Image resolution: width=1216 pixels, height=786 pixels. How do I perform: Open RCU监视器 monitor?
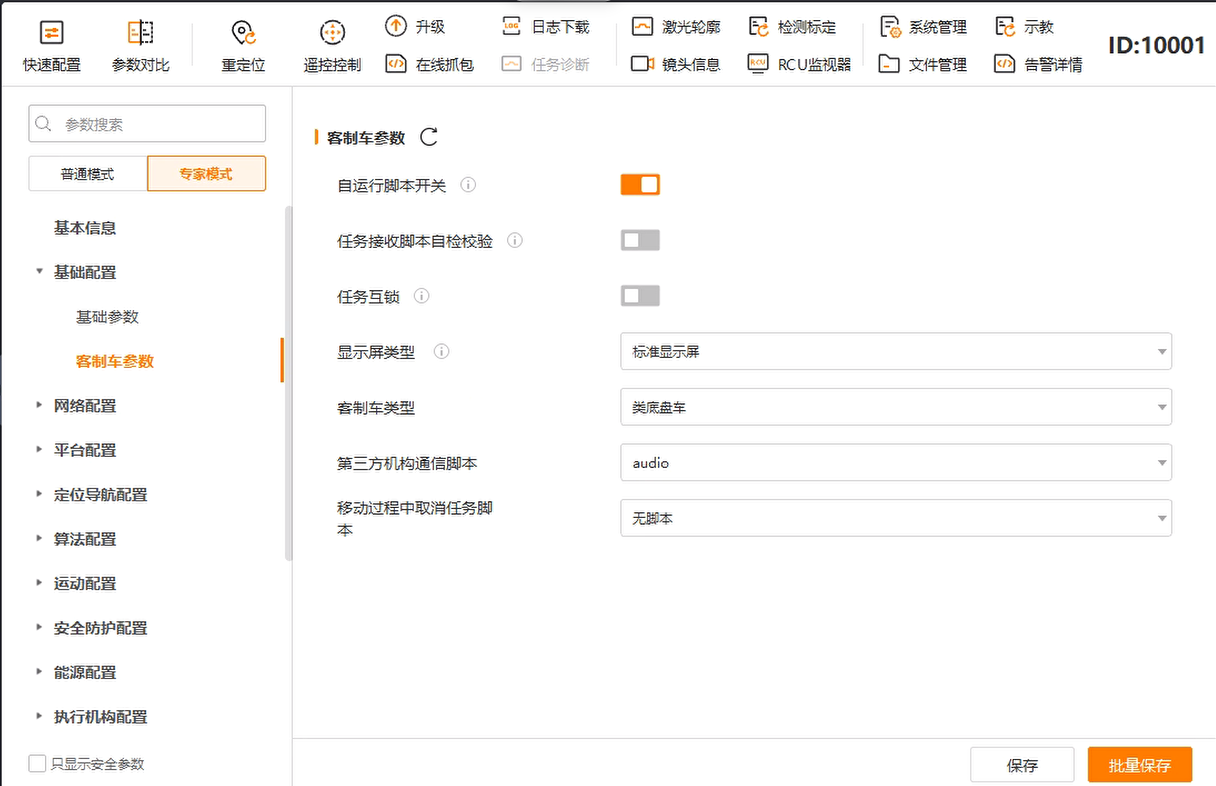click(799, 64)
